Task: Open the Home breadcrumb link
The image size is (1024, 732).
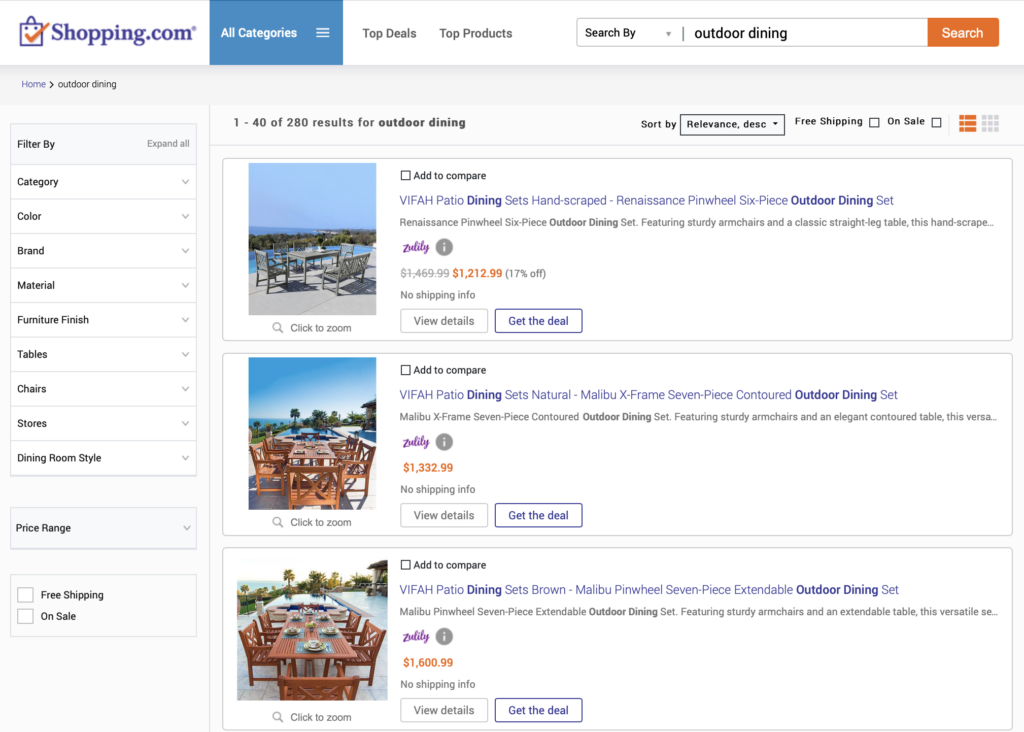Action: (x=33, y=84)
